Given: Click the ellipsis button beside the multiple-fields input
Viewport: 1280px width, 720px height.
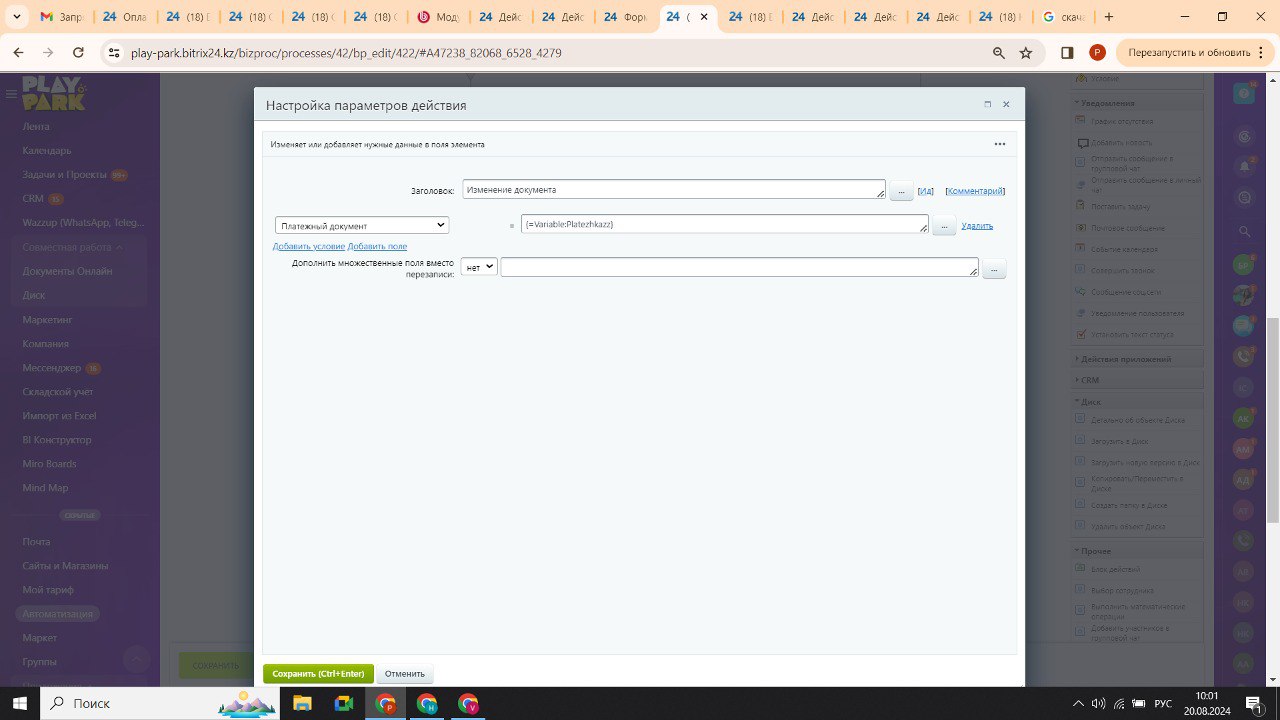Looking at the screenshot, I should pos(994,268).
